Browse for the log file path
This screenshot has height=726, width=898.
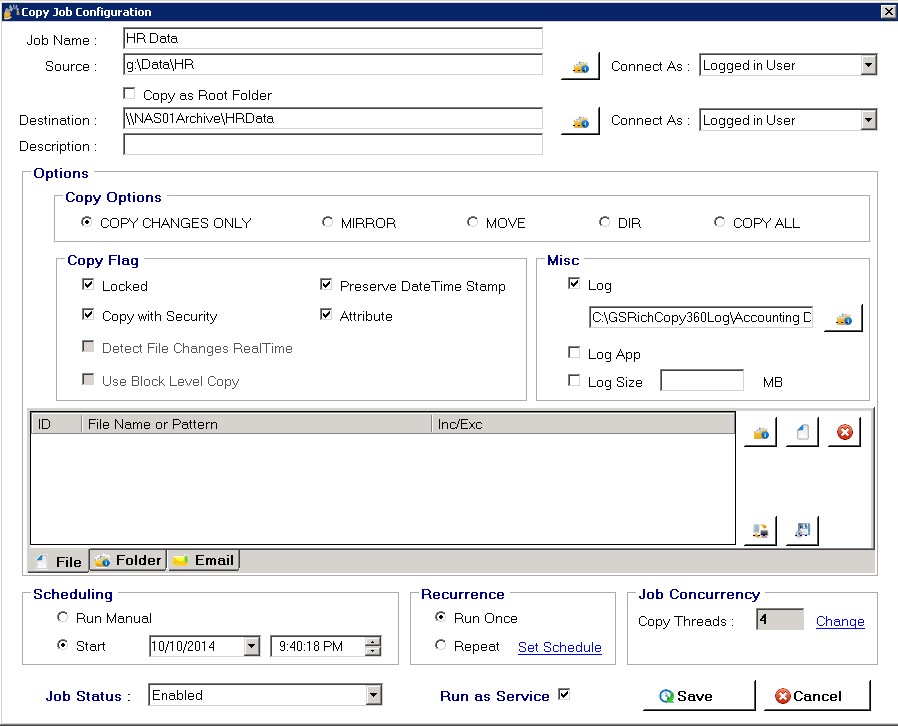pyautogui.click(x=843, y=319)
